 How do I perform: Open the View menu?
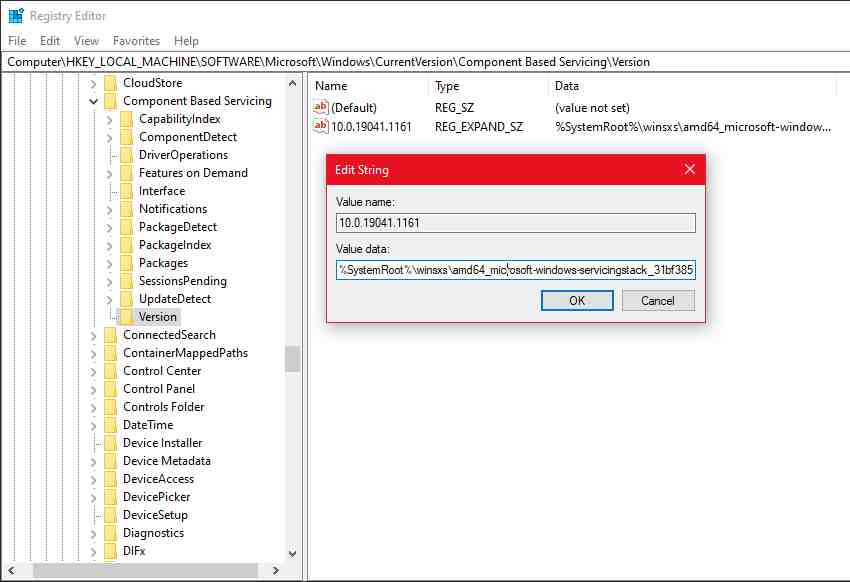coord(86,41)
